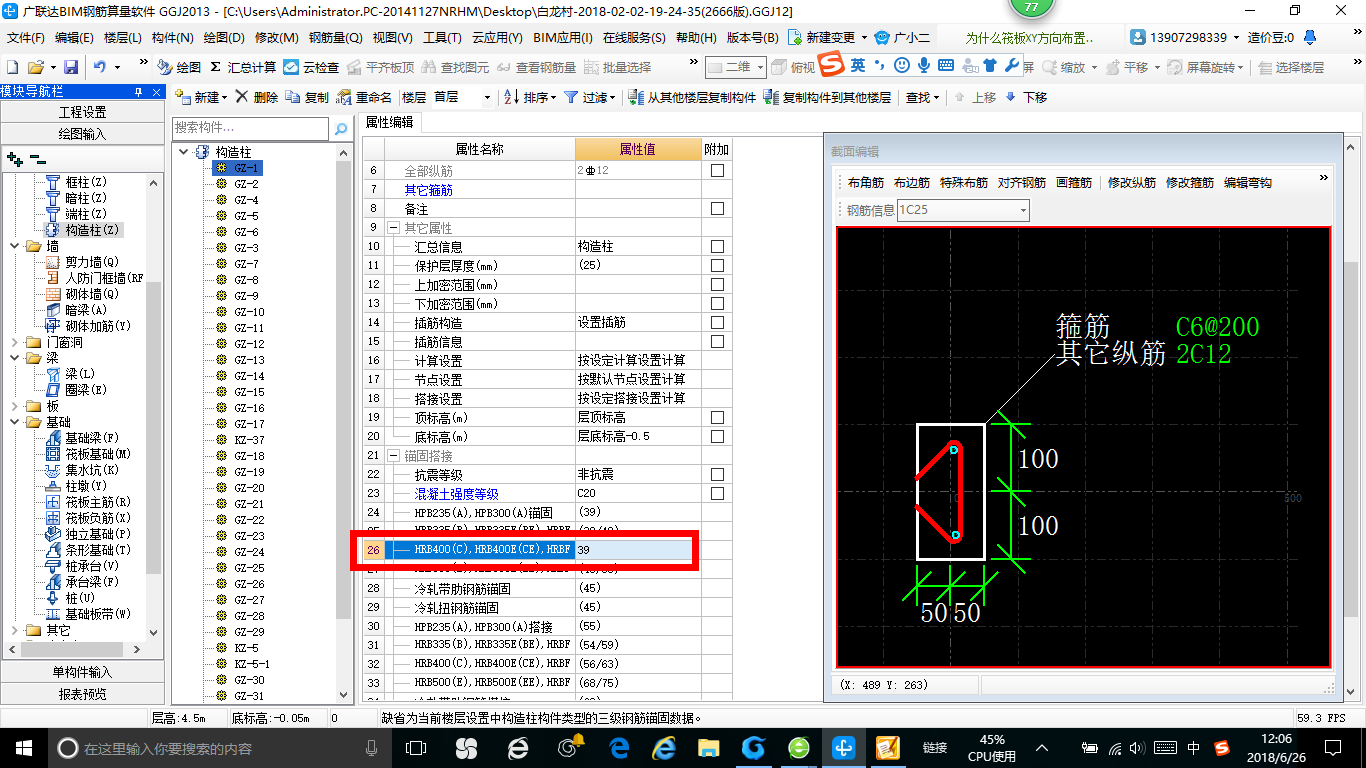
Task: Open the 文件(F) menu
Action: (x=26, y=38)
